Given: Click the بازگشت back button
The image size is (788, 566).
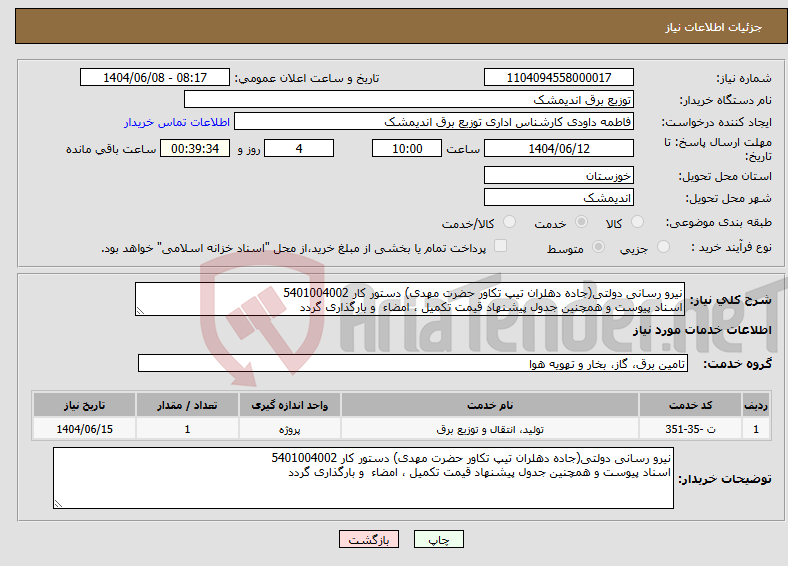Looking at the screenshot, I should click(x=369, y=539).
